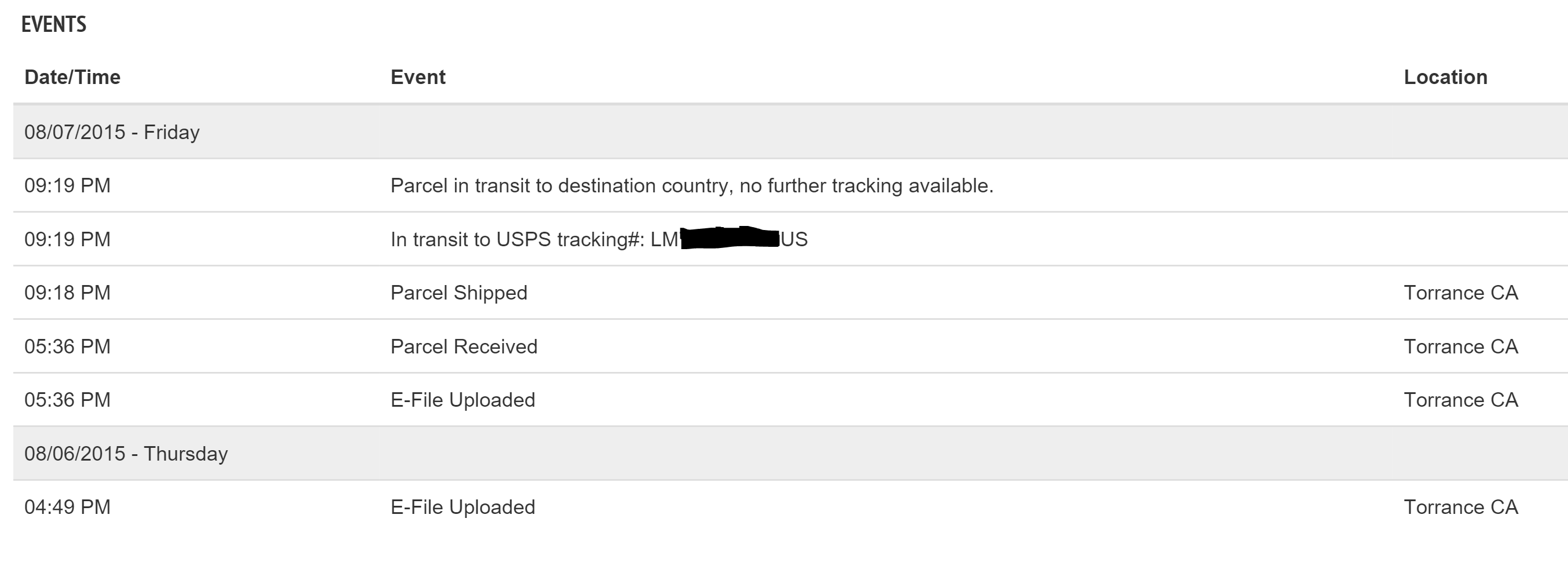Screen dimensions: 1568x562
Task: Select the Parcel Shipped event
Action: pyautogui.click(x=459, y=293)
